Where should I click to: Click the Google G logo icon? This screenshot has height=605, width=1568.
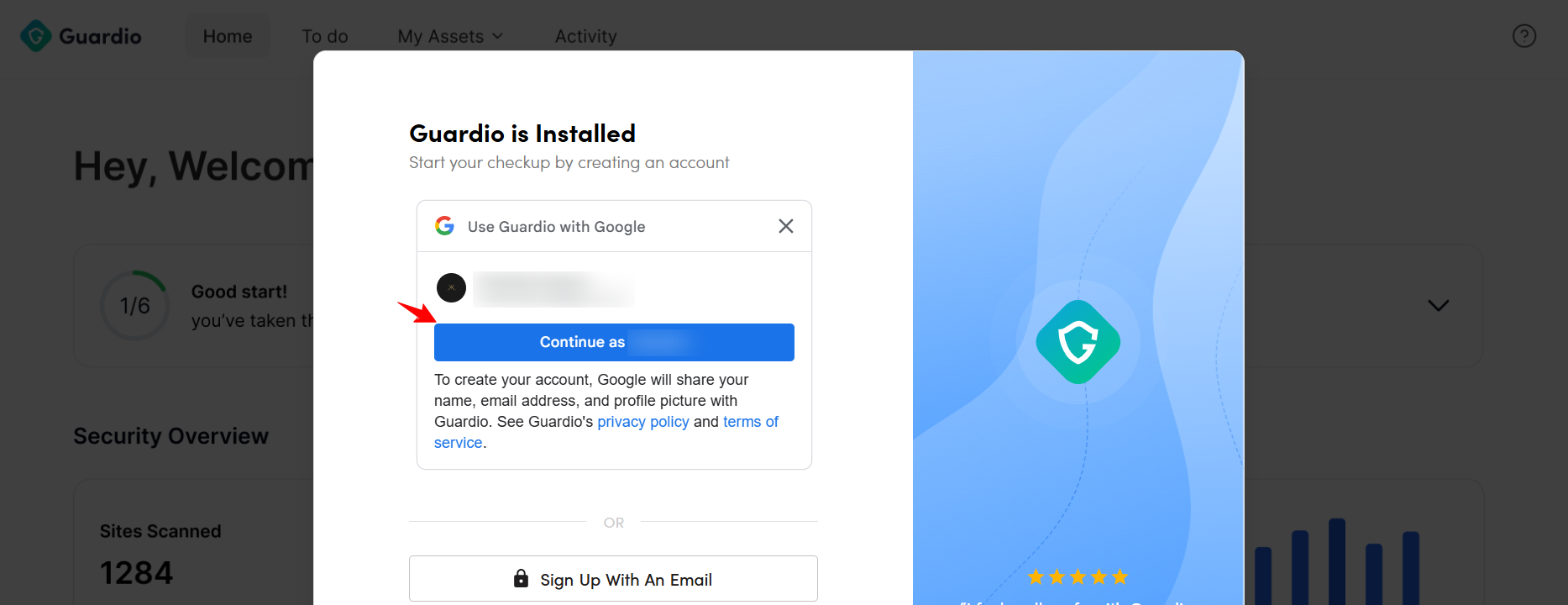point(444,226)
